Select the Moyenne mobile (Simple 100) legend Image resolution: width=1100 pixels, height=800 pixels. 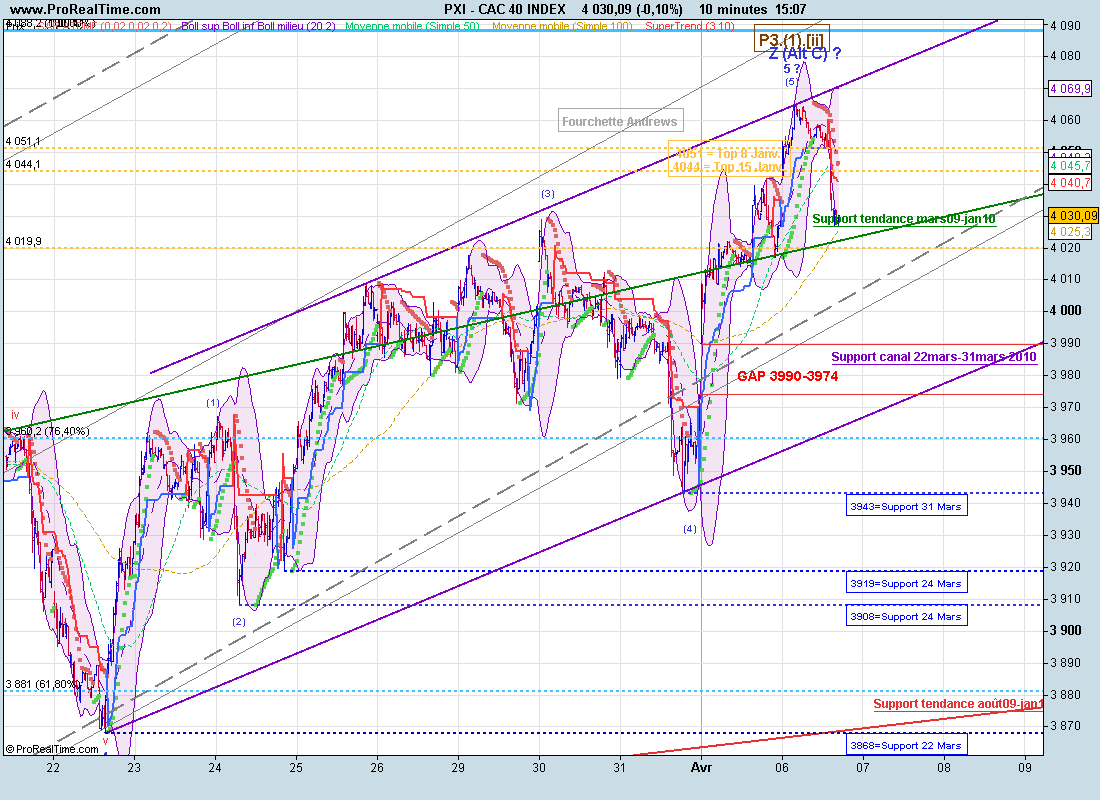tap(562, 26)
